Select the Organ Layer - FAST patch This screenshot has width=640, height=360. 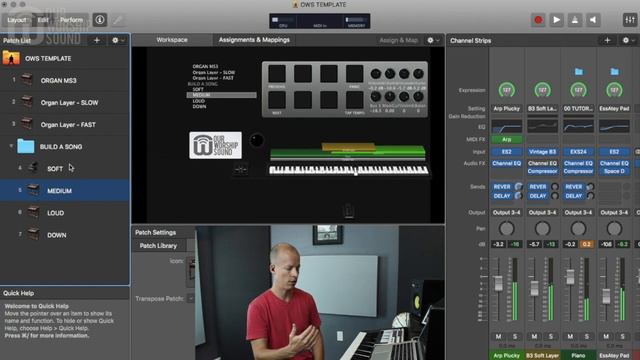(64, 124)
